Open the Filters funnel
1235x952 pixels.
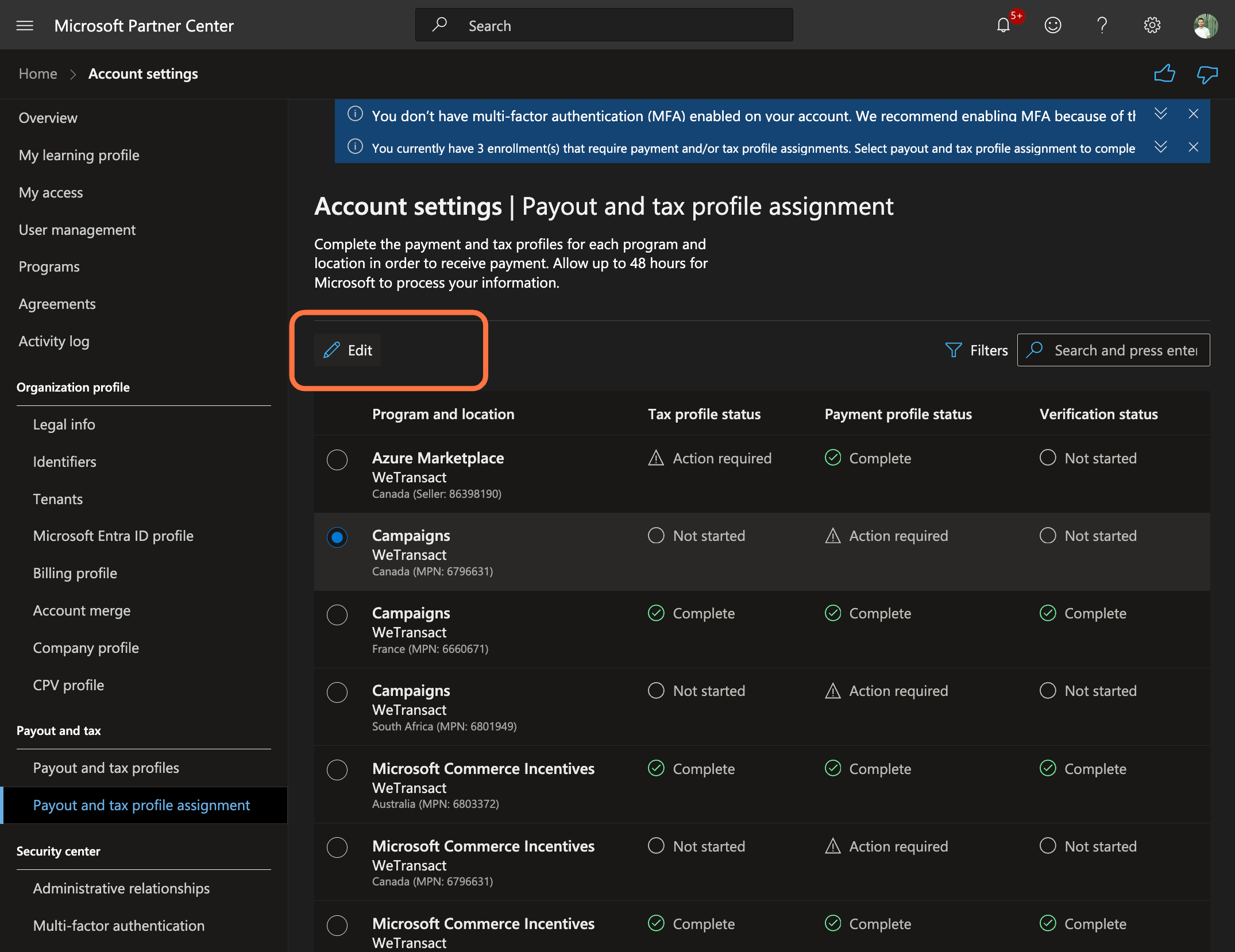(x=977, y=350)
